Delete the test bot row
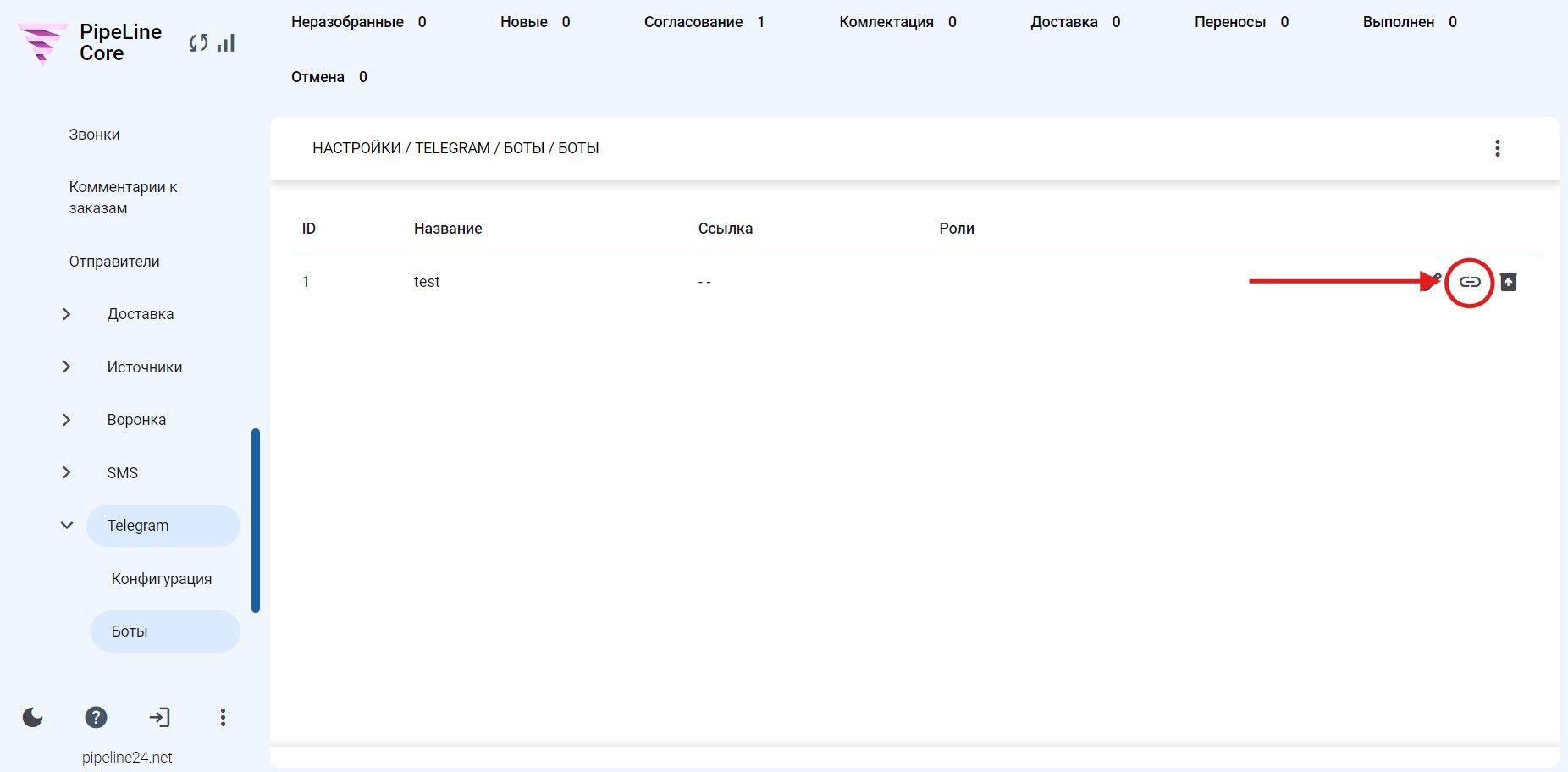Screen dimensions: 1568x772 pos(1509,282)
